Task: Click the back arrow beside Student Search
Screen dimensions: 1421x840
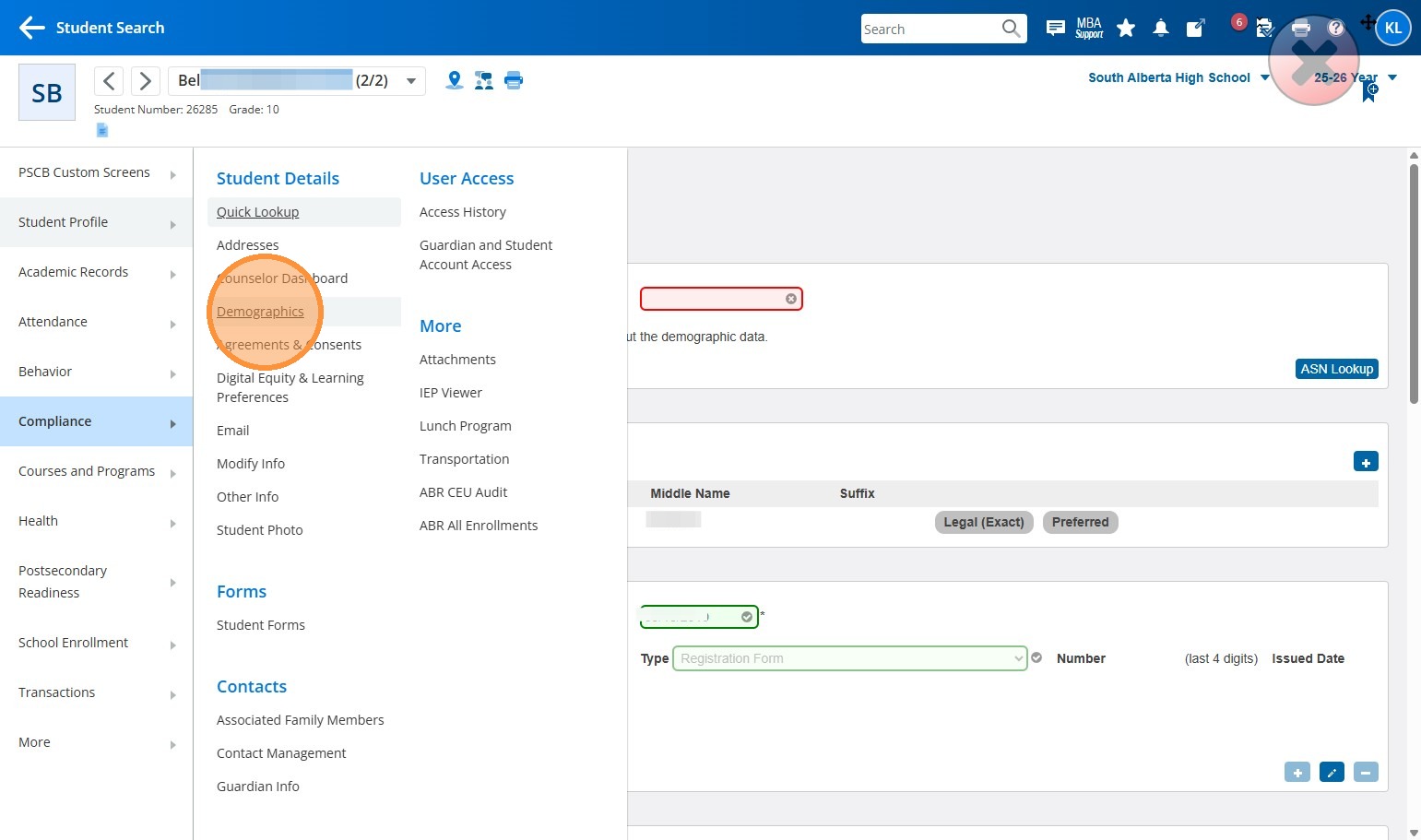Action: click(x=31, y=28)
